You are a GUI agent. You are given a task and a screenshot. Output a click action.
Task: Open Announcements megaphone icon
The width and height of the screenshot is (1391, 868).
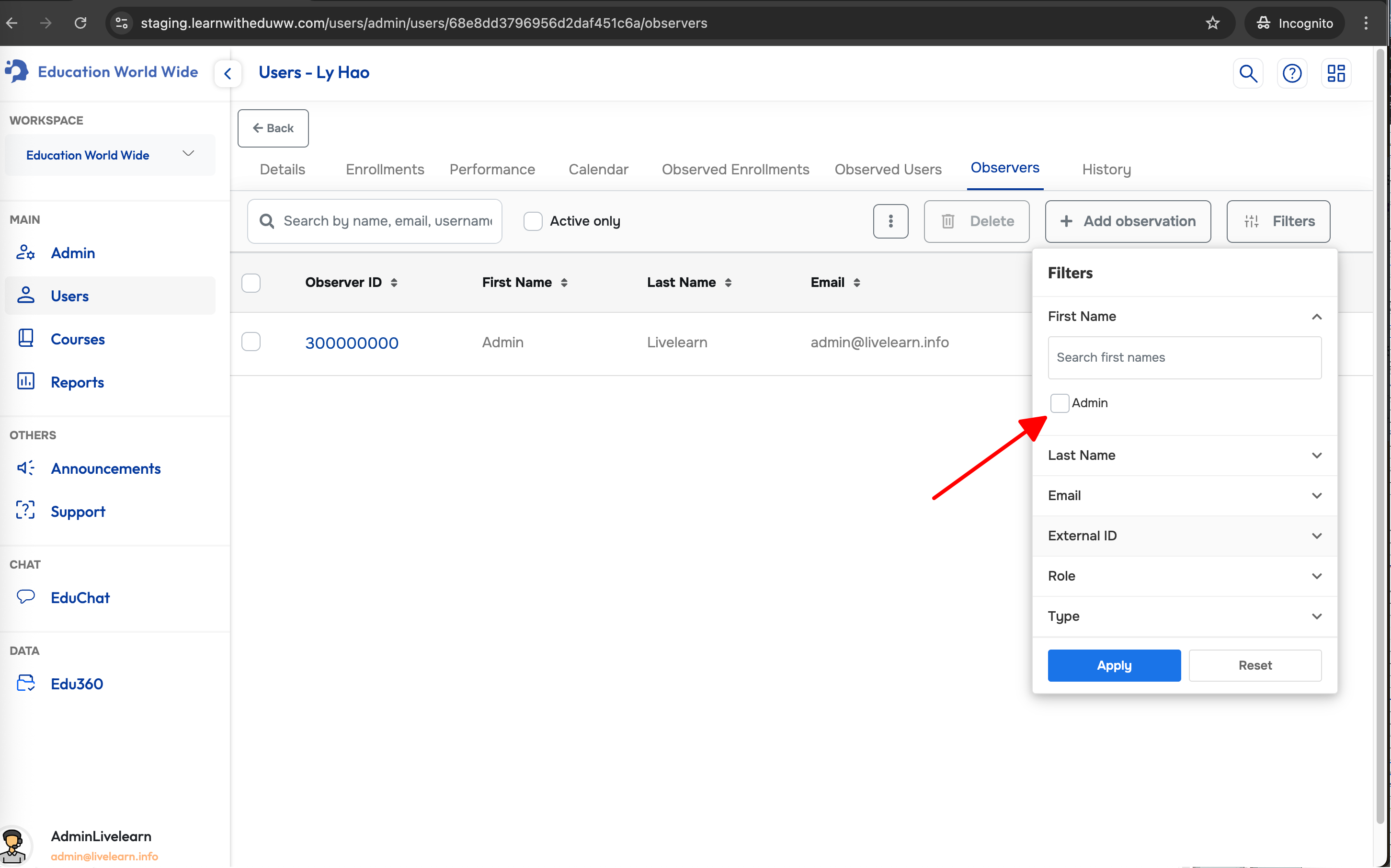(x=26, y=468)
